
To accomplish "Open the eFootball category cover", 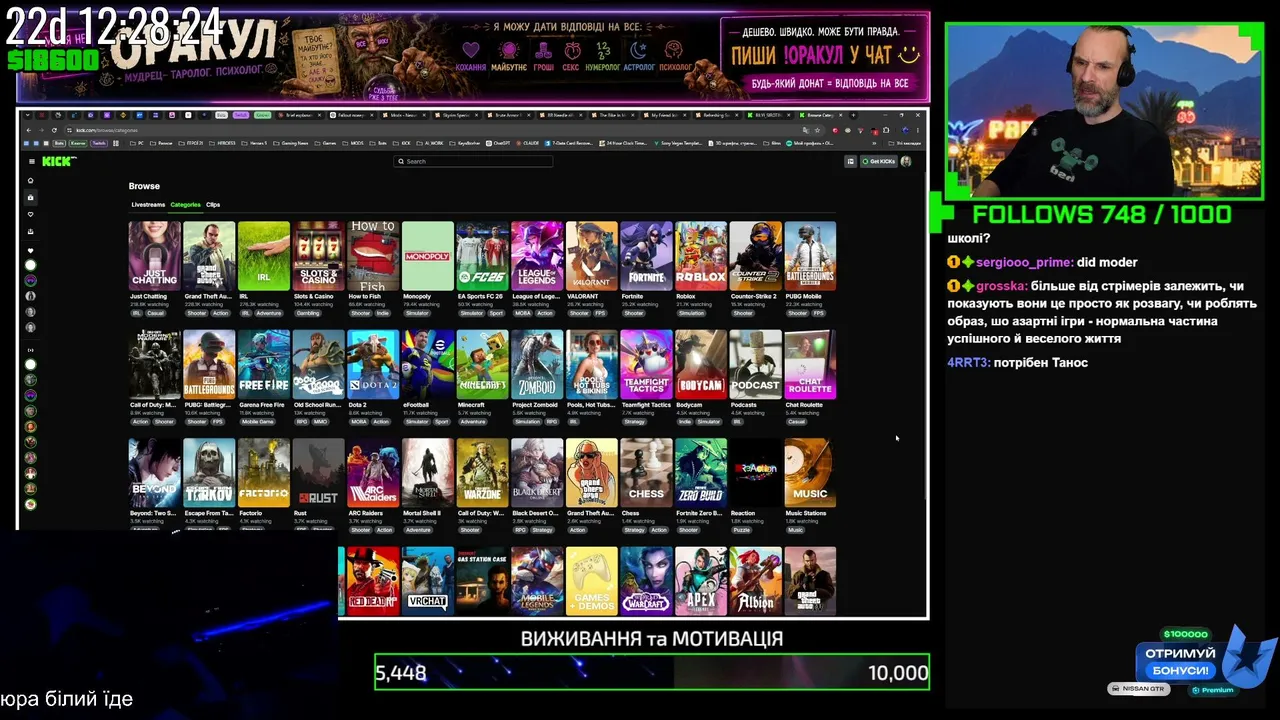I will [x=428, y=364].
